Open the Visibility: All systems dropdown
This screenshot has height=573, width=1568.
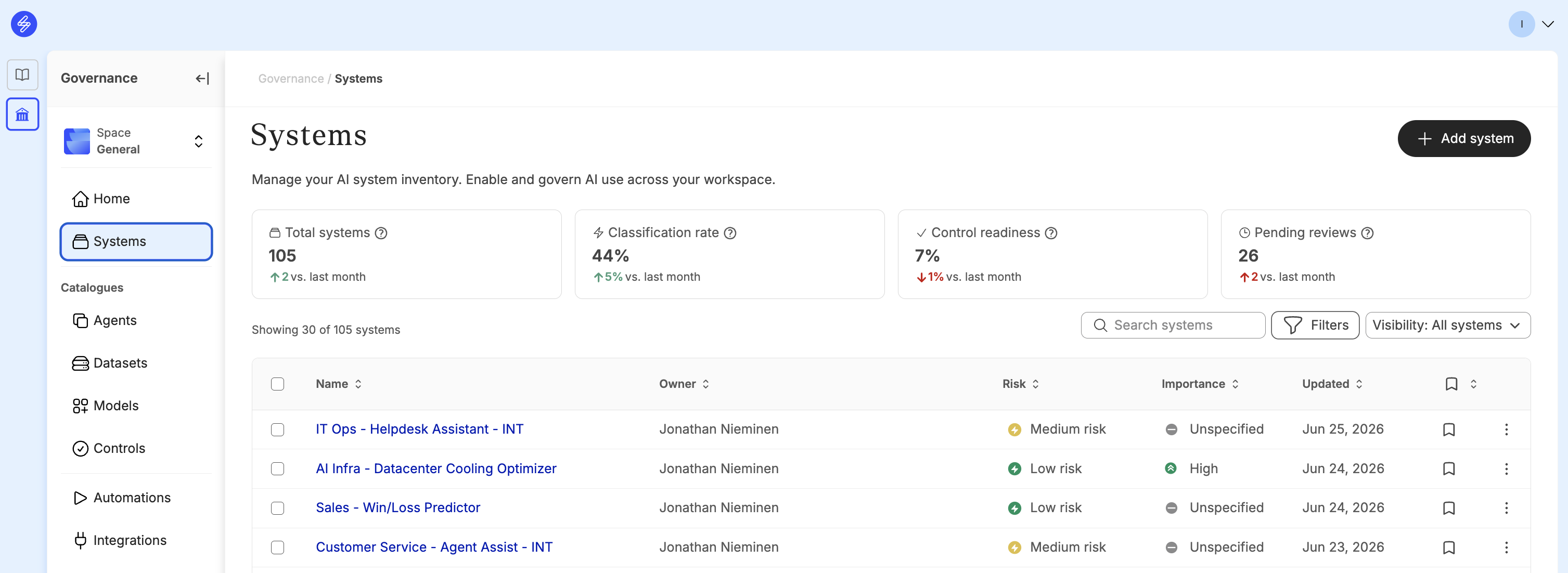1447,325
